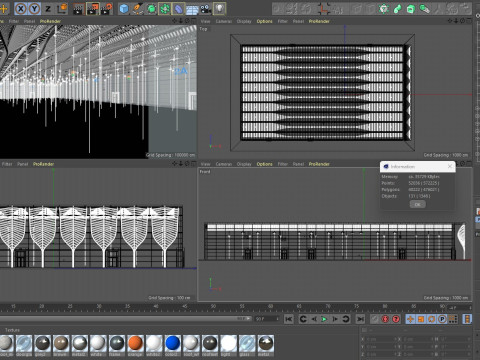The width and height of the screenshot is (480, 360).
Task: Open Cameras menu in Top viewport
Action: click(x=224, y=21)
